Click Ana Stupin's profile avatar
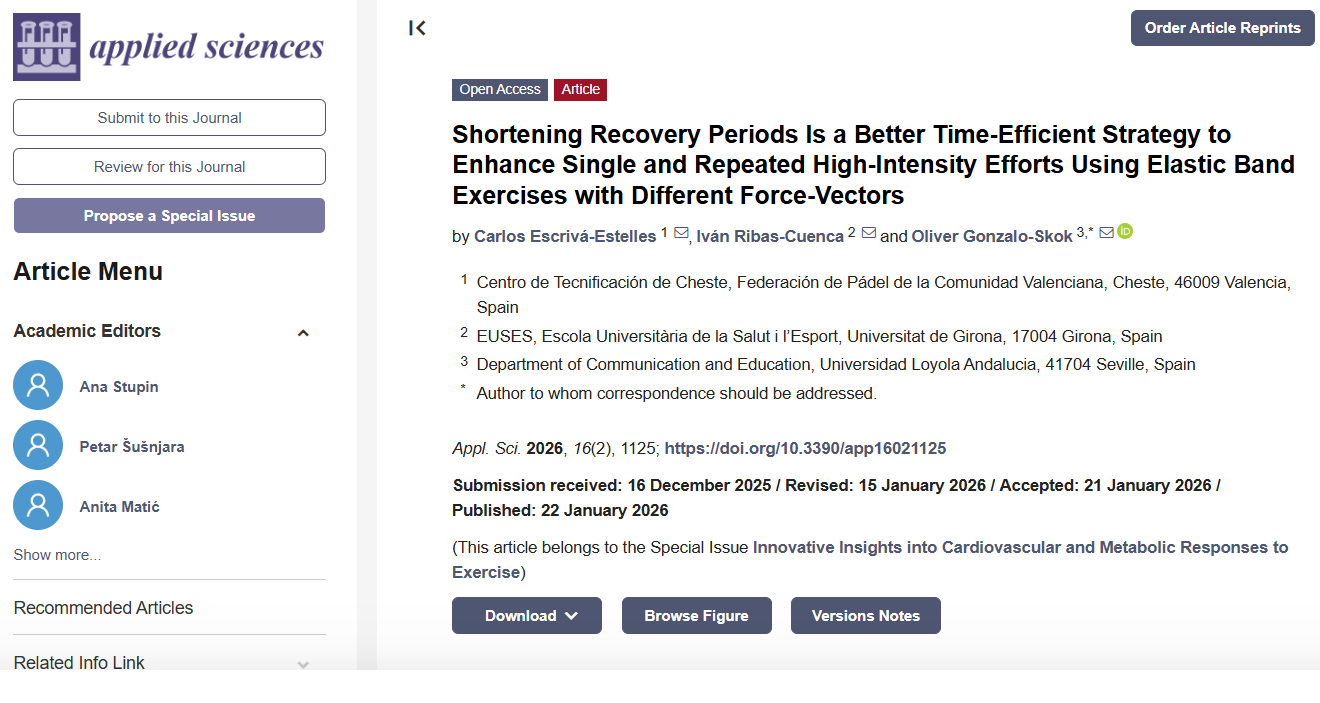 (38, 386)
